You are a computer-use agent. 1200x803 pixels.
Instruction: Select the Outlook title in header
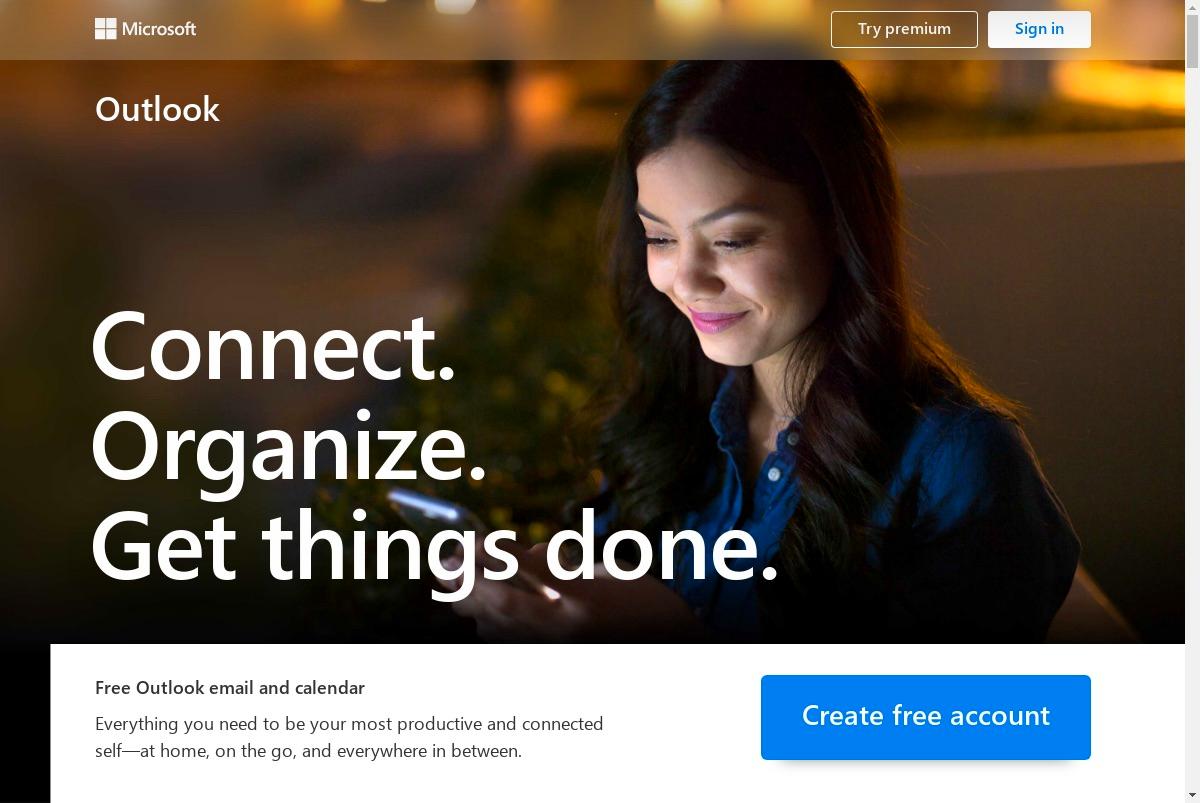click(157, 109)
